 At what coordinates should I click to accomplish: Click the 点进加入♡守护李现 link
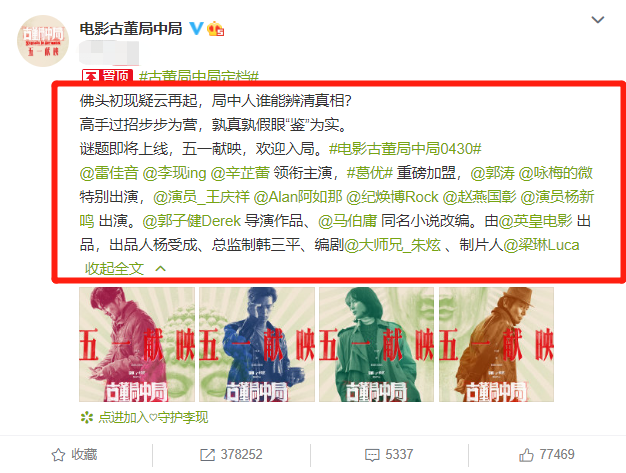pyautogui.click(x=153, y=418)
